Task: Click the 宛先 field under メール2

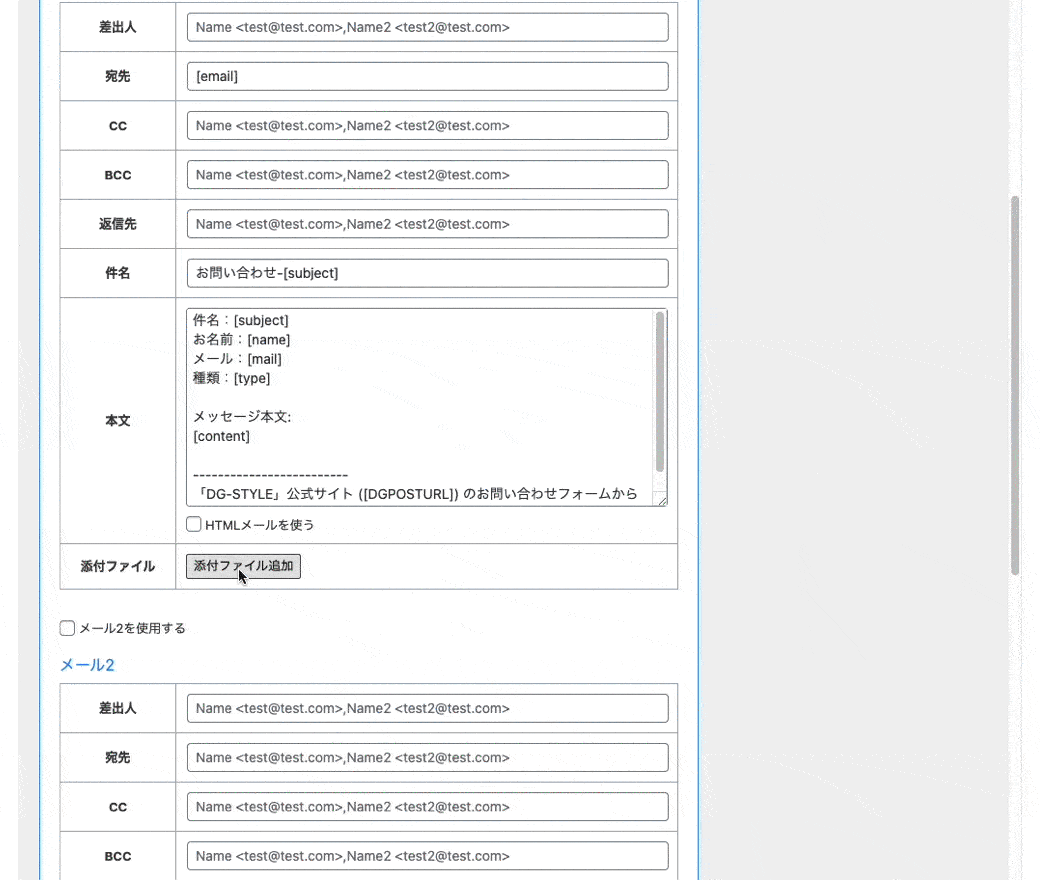Action: click(427, 757)
